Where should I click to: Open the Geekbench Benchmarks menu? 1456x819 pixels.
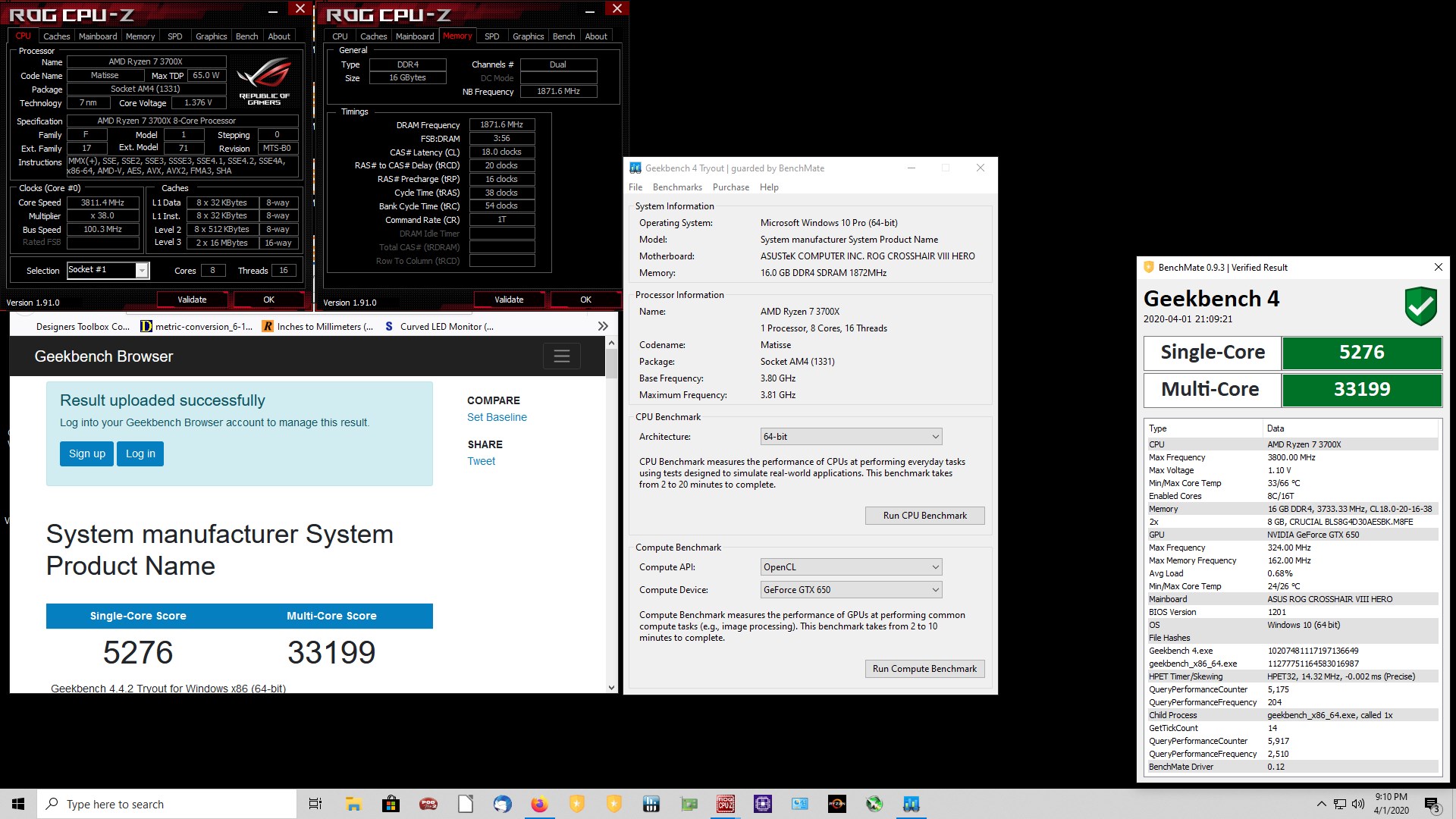[x=677, y=187]
